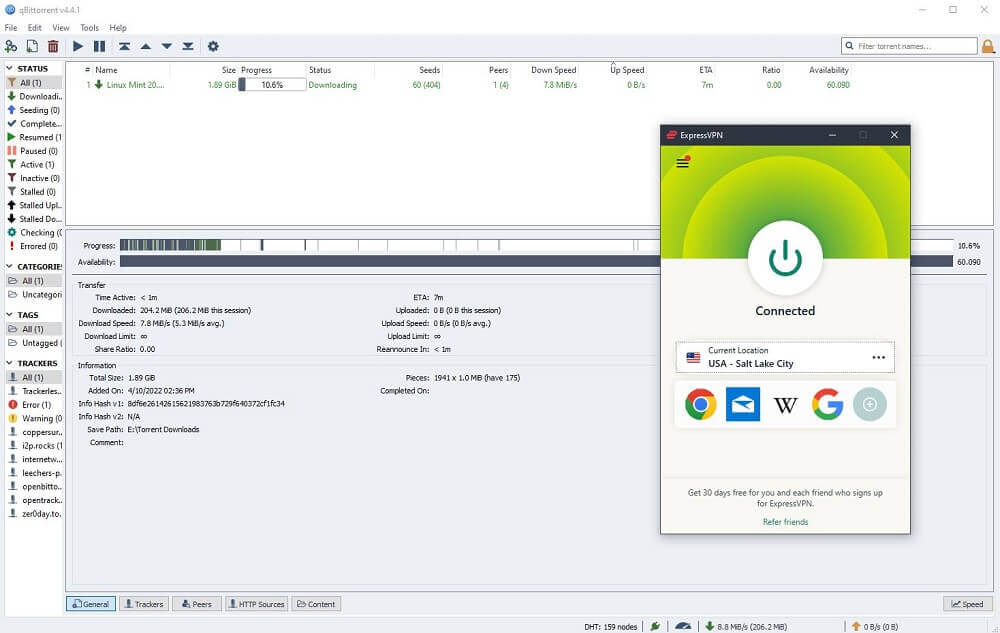Image resolution: width=1000 pixels, height=633 pixels.
Task: Open the Edit menu
Action: point(34,27)
